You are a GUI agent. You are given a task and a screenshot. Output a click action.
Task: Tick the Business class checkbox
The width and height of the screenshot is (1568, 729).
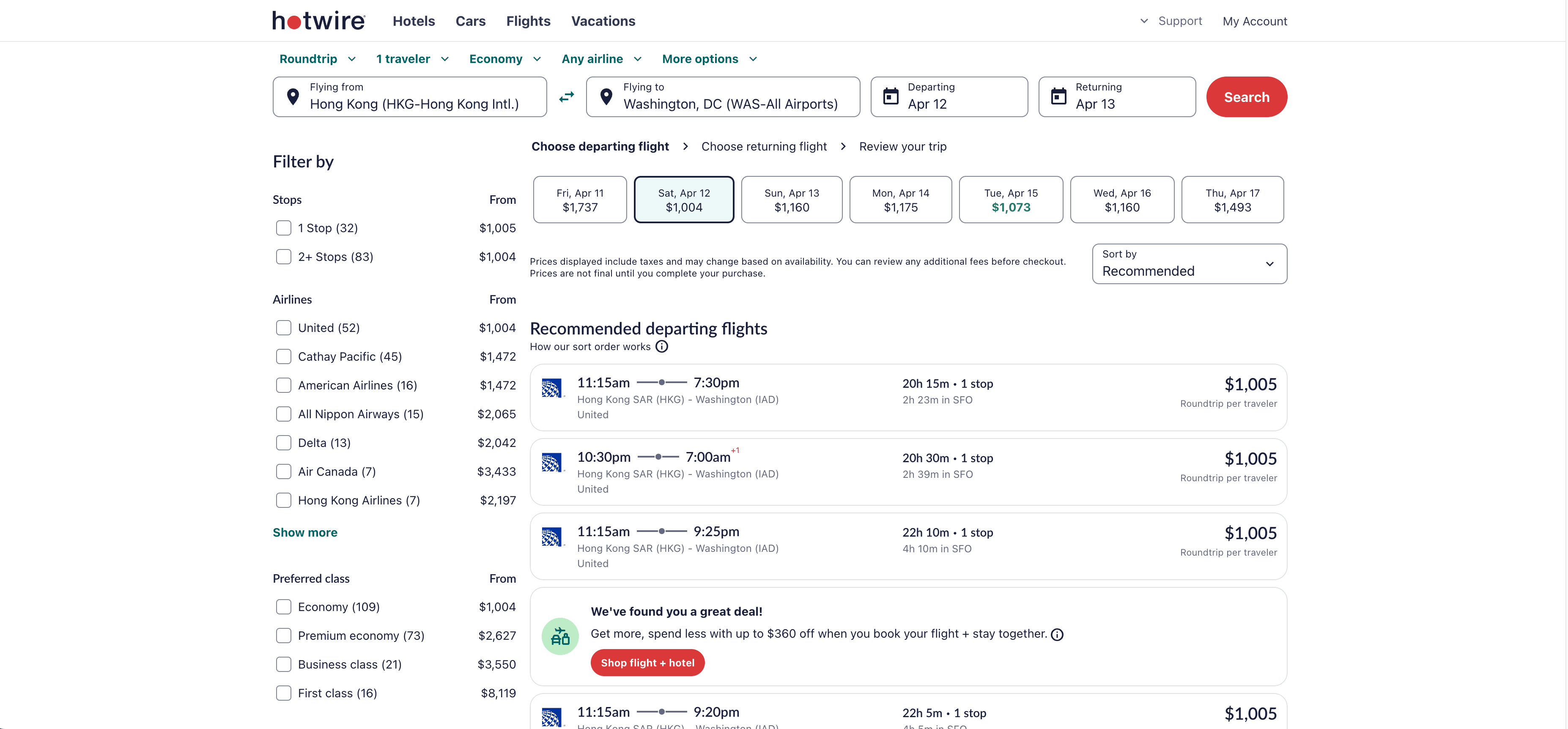point(284,664)
